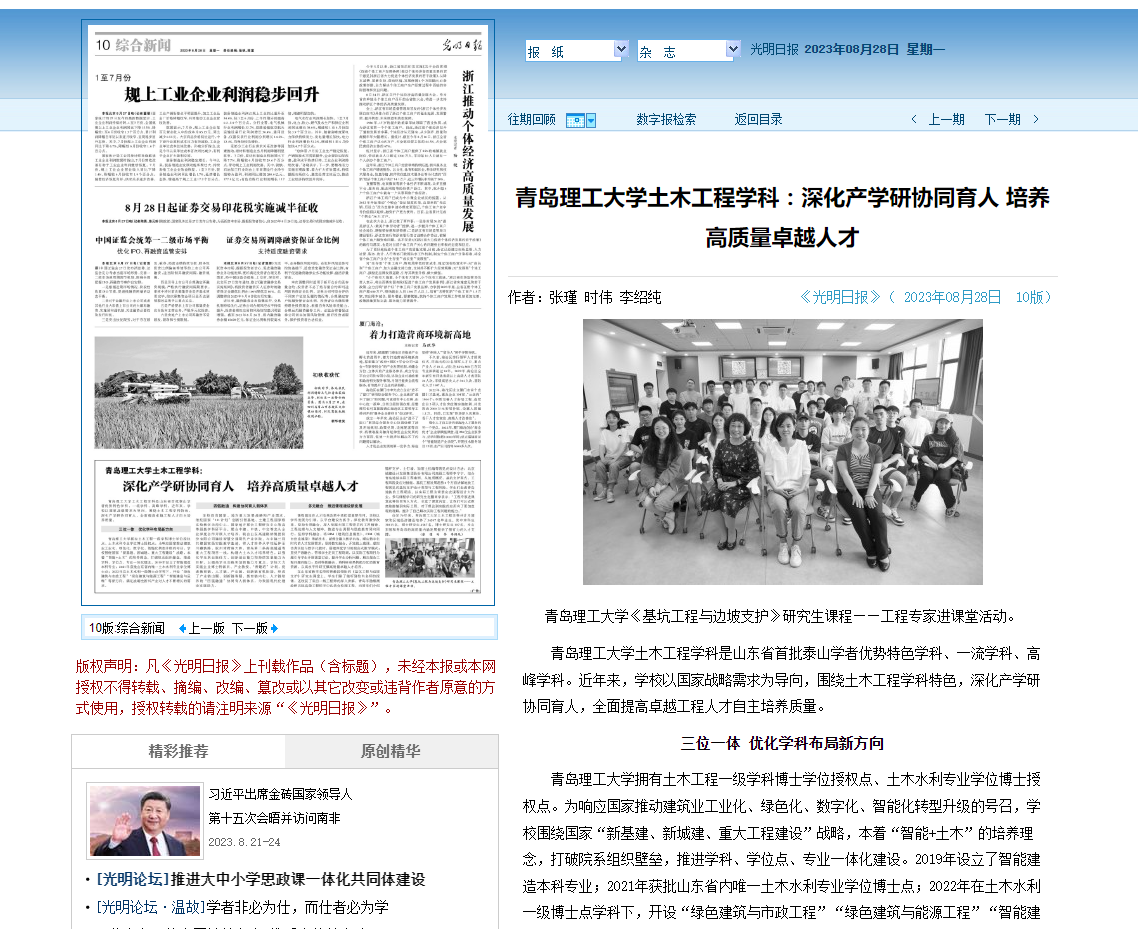
Task: Click 返回目录 to return to the index
Action: [x=758, y=119]
